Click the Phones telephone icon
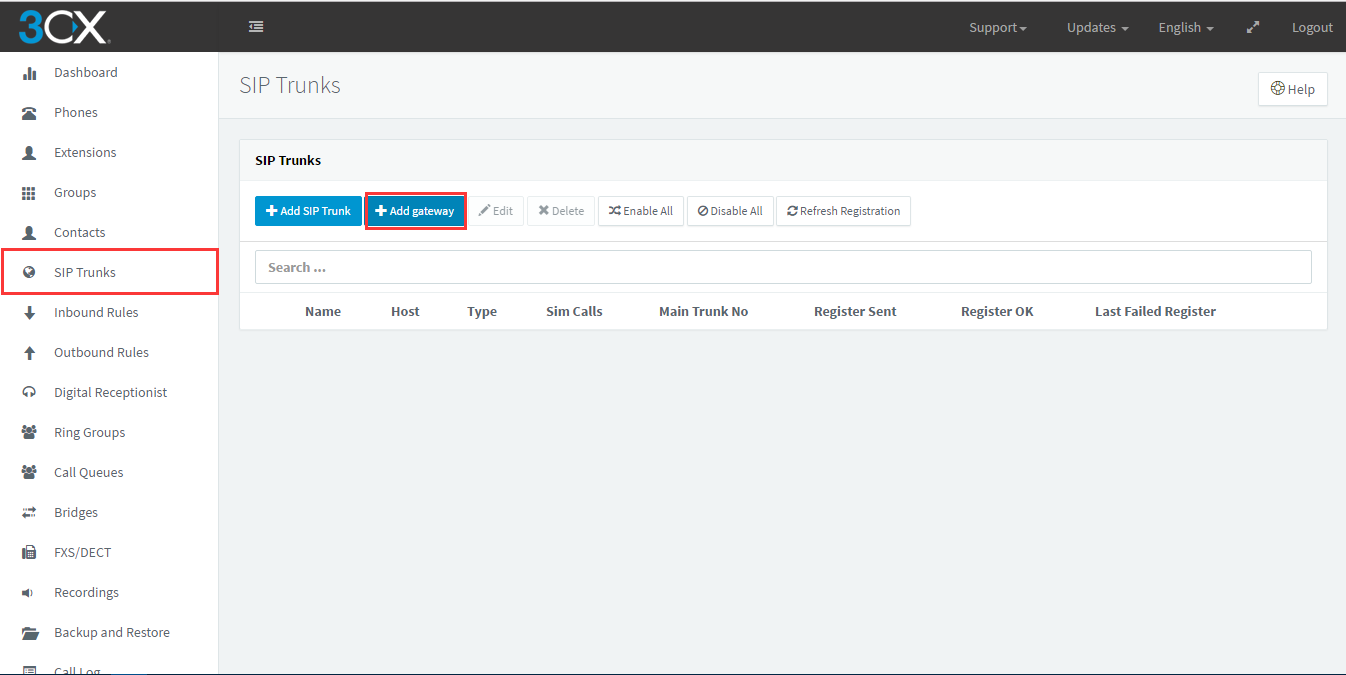1346x675 pixels. coord(29,113)
